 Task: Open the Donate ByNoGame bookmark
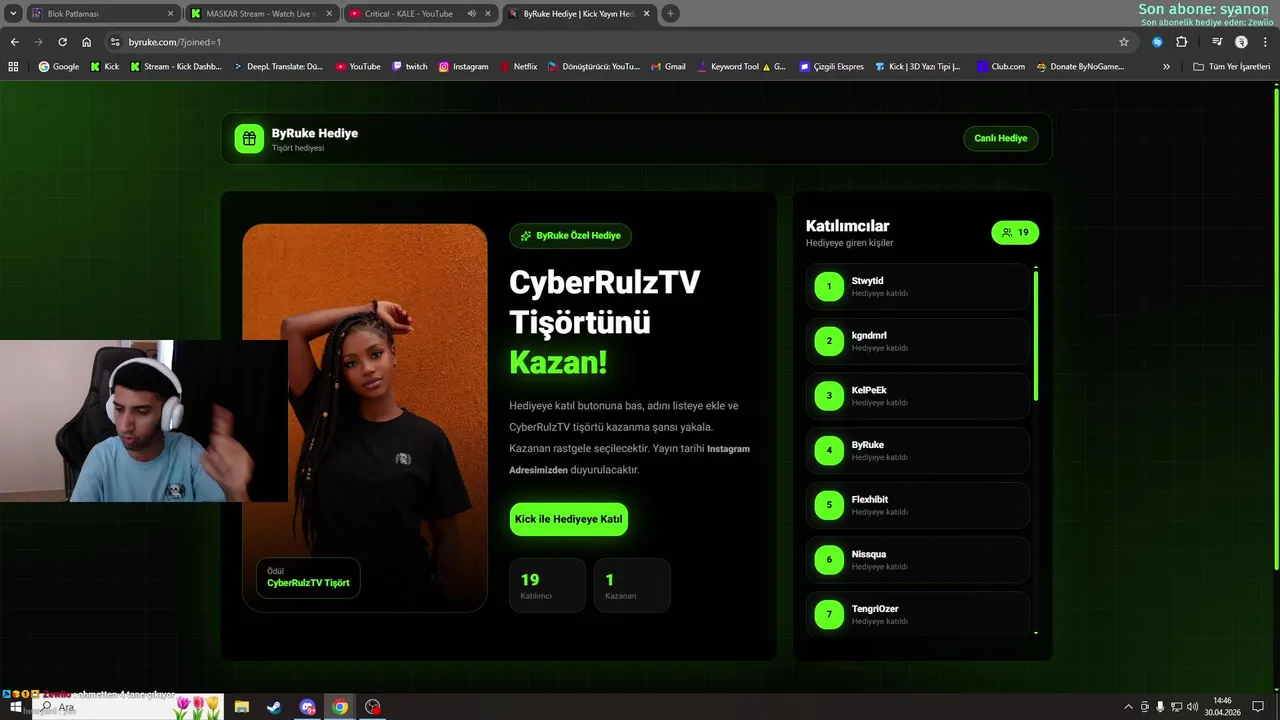pos(1081,67)
